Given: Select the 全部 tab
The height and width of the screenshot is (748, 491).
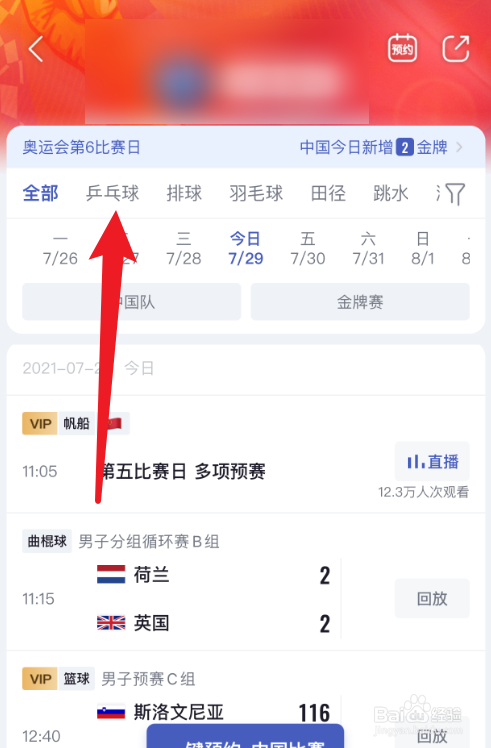Looking at the screenshot, I should tap(41, 193).
